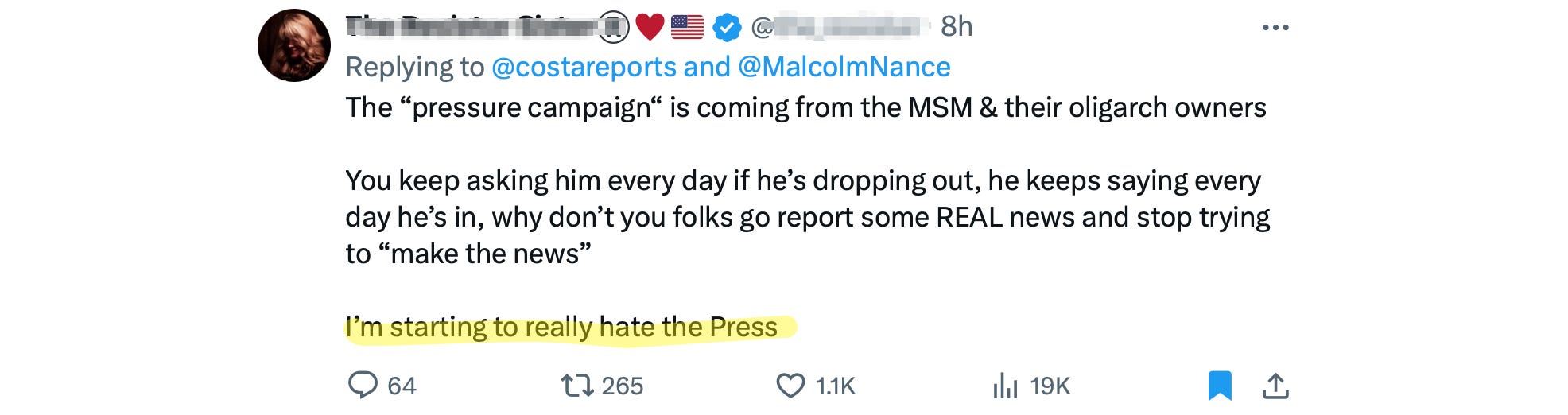The image size is (1568, 415).
Task: Open the @costareports profile link
Action: (584, 67)
